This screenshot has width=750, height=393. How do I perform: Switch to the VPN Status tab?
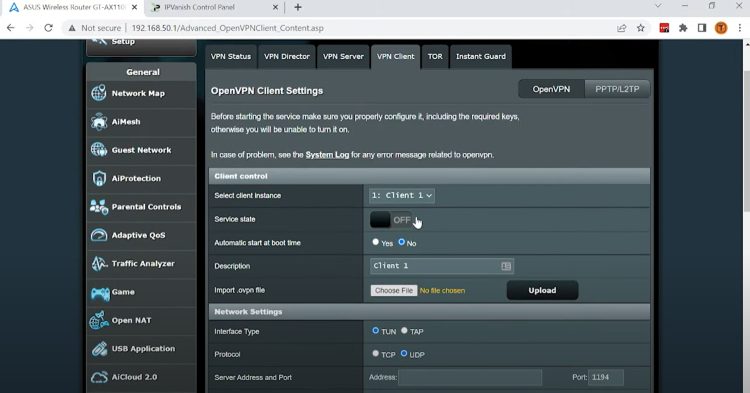tap(231, 56)
